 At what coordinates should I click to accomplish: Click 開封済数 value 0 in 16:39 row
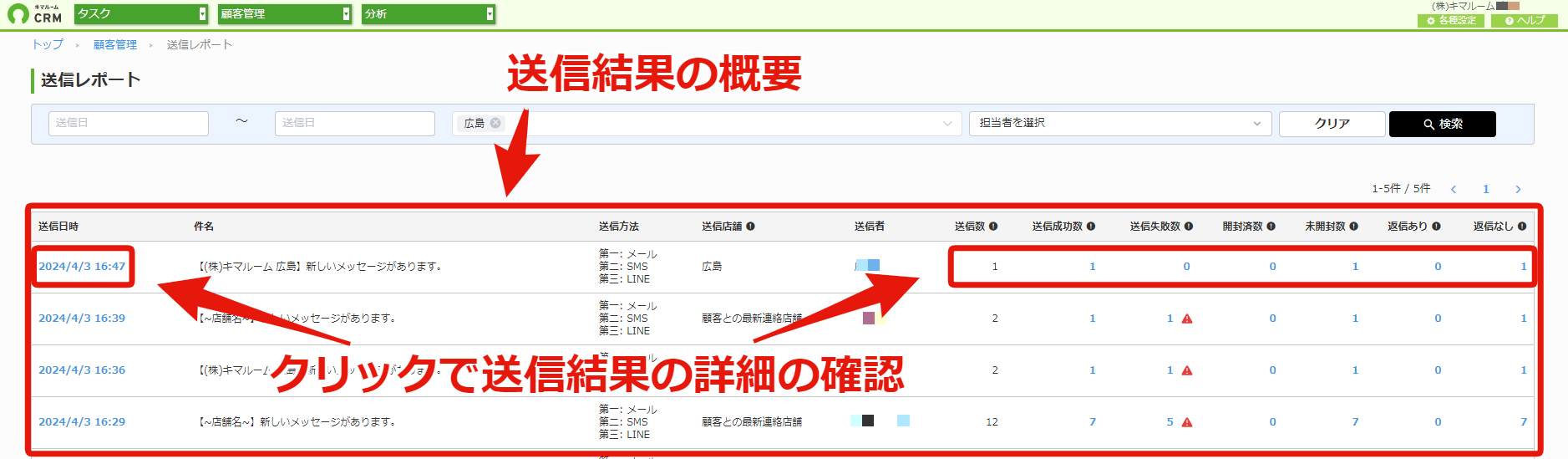pyautogui.click(x=1272, y=319)
